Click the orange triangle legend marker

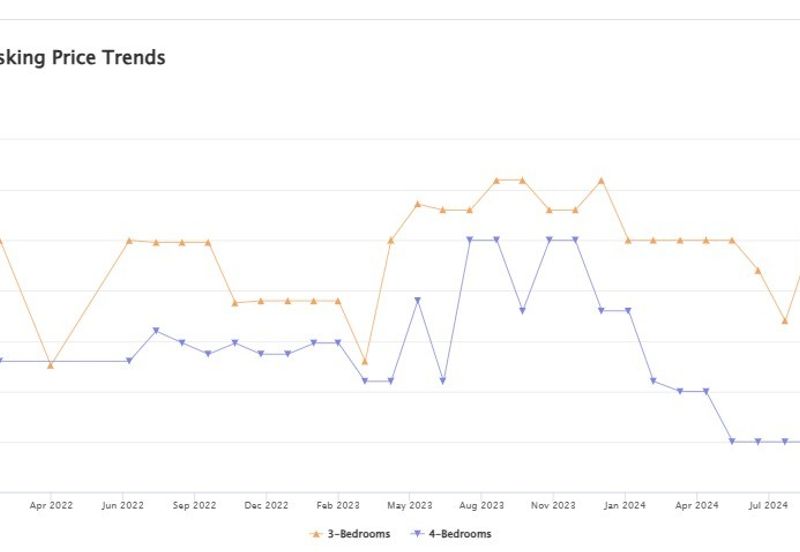318,534
